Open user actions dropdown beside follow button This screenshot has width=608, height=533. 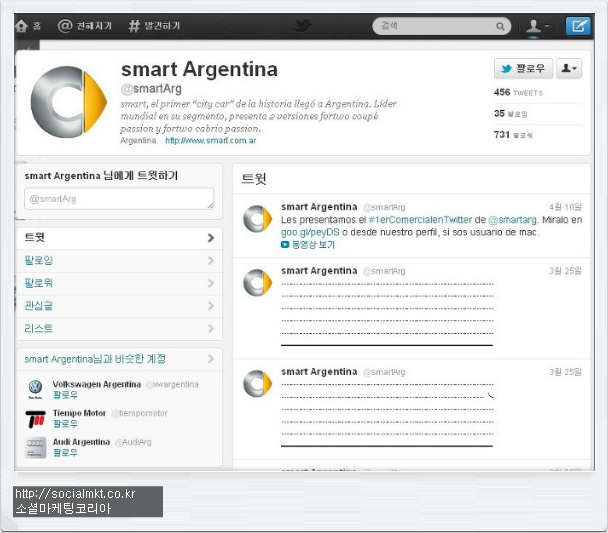point(569,69)
